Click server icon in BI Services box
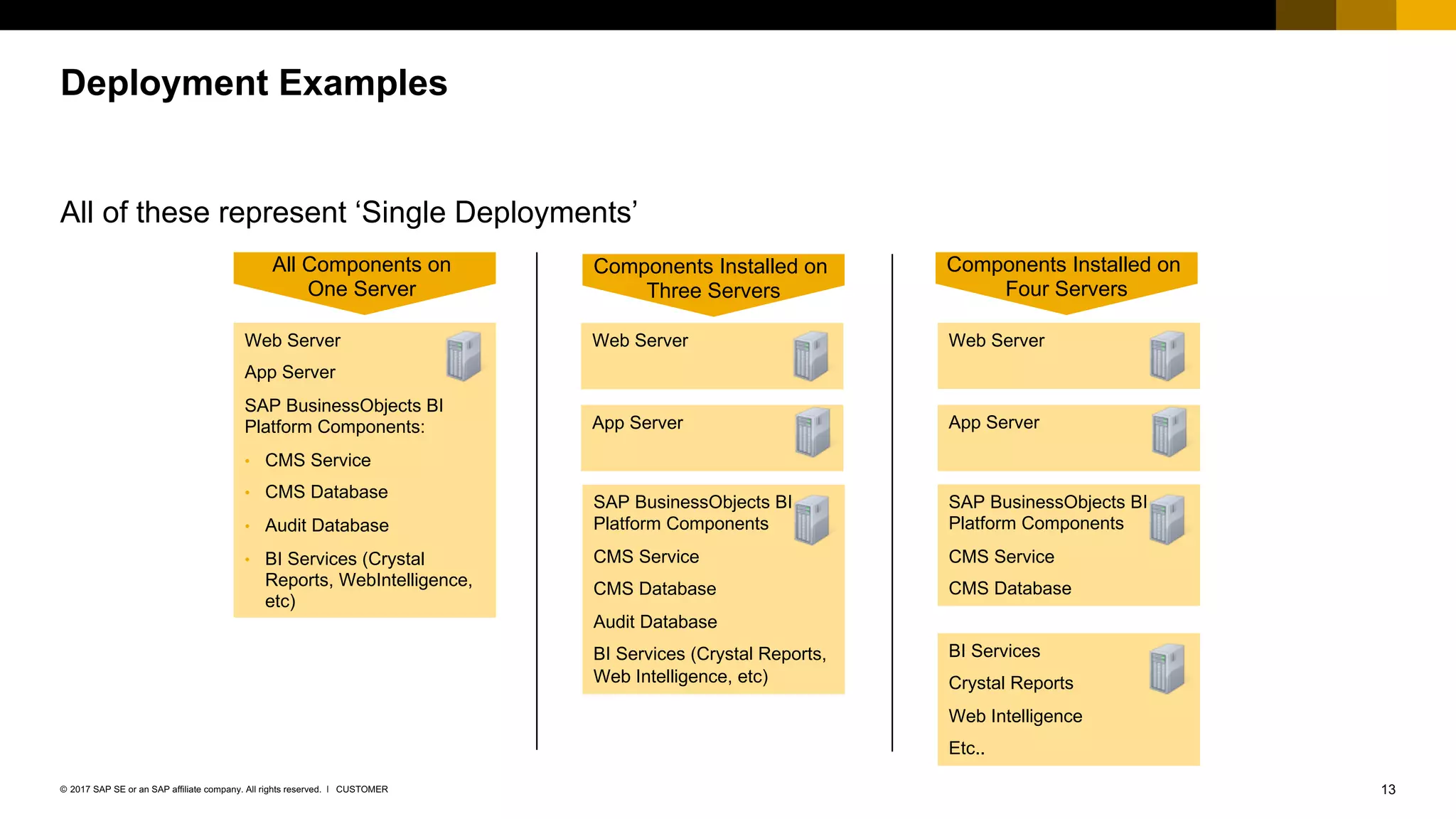The image size is (1456, 819). (x=1167, y=669)
